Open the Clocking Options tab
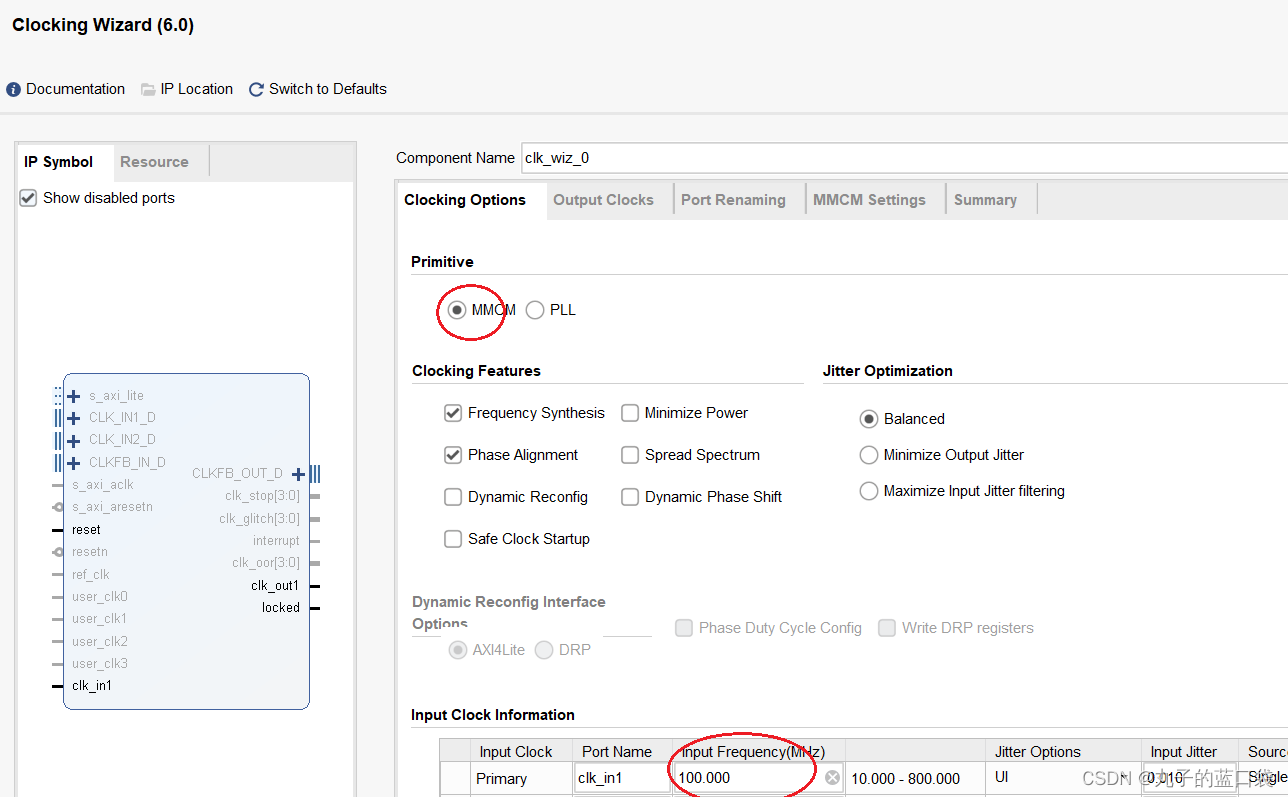The width and height of the screenshot is (1288, 797). pos(465,200)
